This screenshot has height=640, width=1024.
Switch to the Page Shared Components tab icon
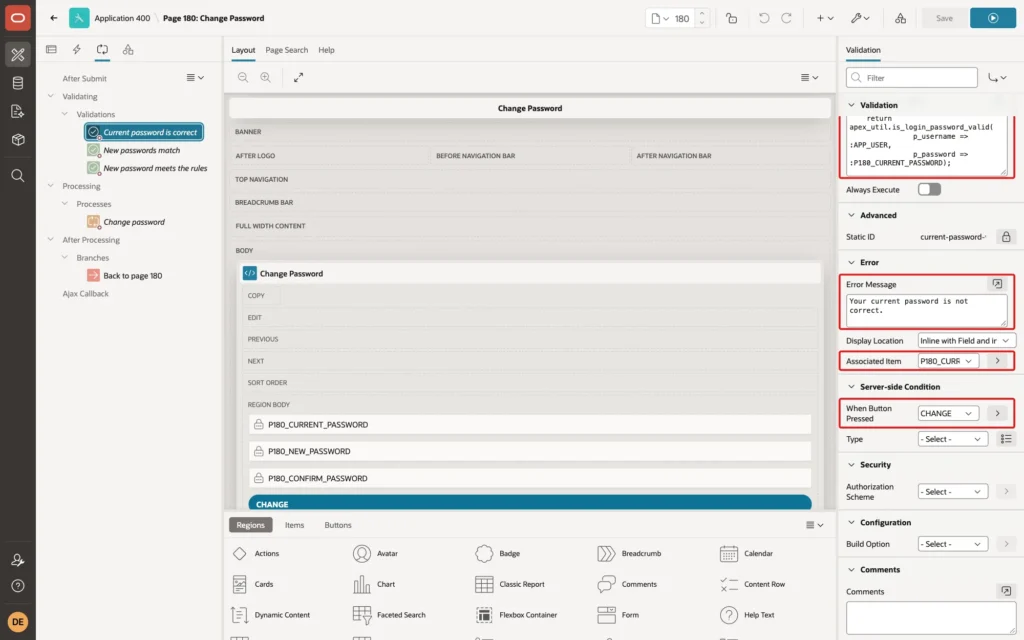128,50
